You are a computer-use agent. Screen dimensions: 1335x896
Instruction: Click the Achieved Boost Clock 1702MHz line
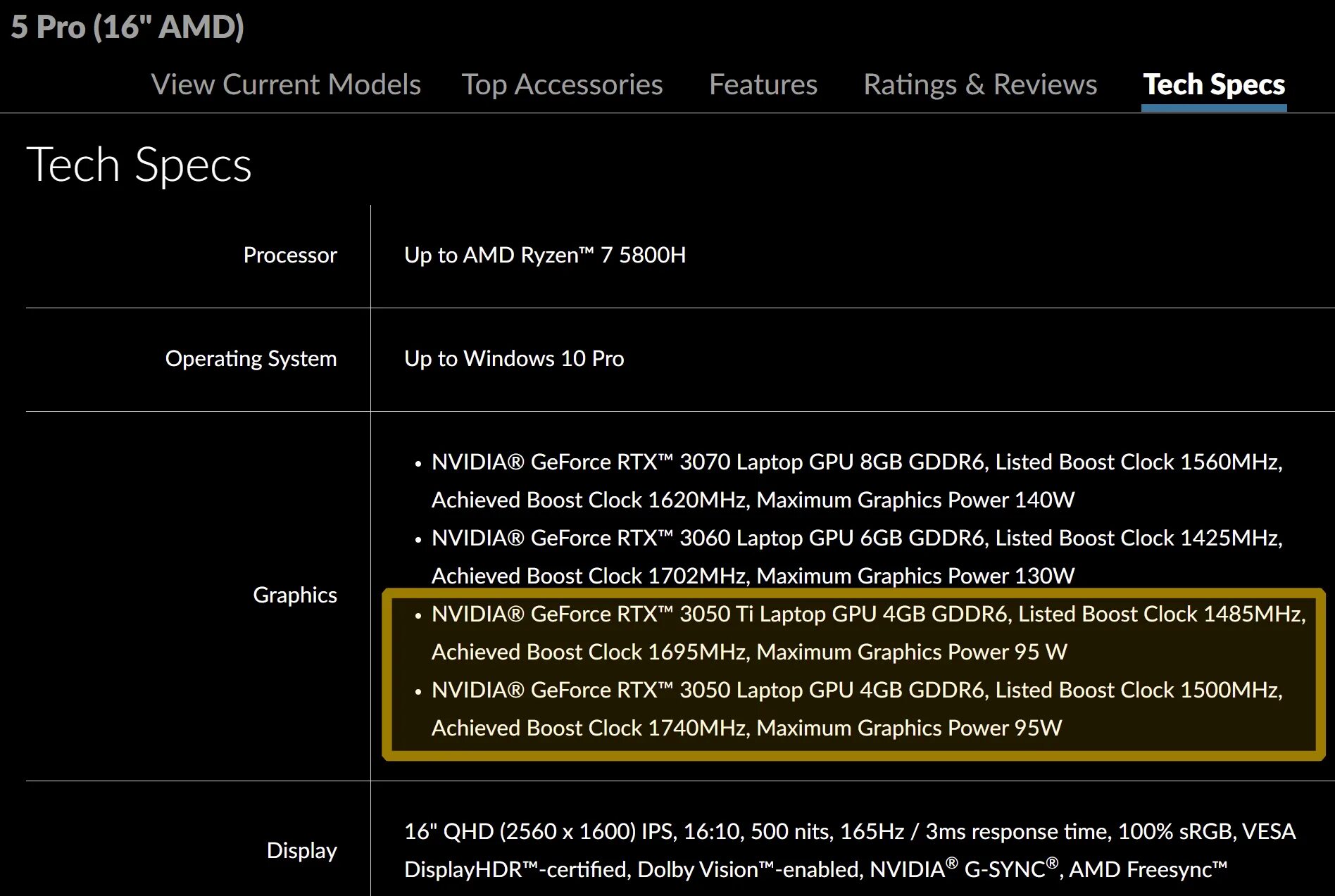(753, 576)
